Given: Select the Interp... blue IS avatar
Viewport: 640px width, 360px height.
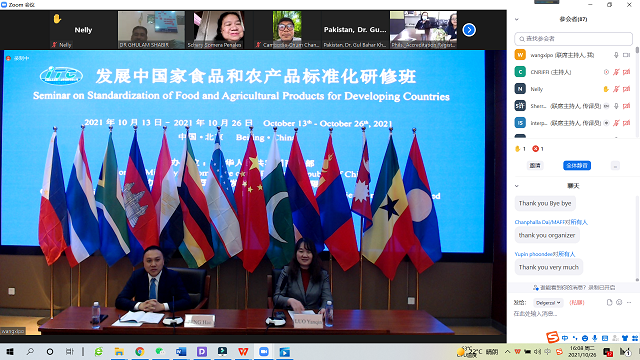Looking at the screenshot, I should click(x=520, y=123).
